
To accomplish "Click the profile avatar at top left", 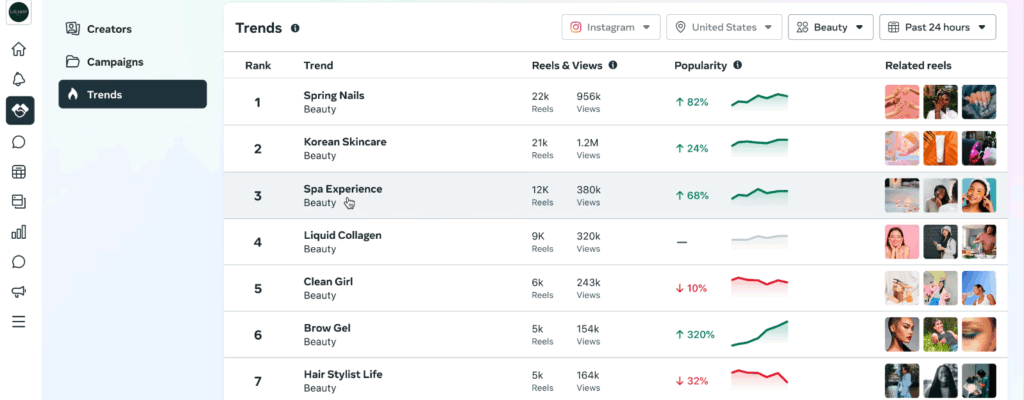I will coord(19,14).
